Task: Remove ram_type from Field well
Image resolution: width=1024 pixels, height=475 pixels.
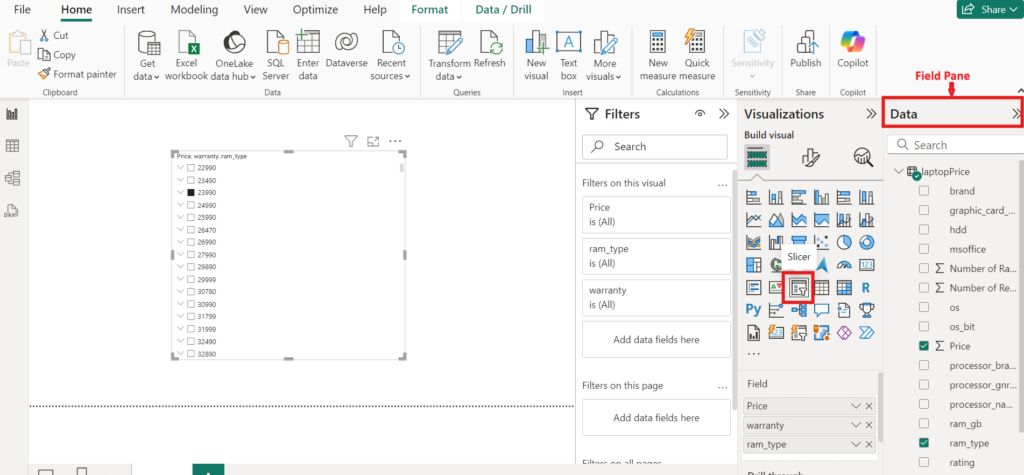Action: pos(869,444)
